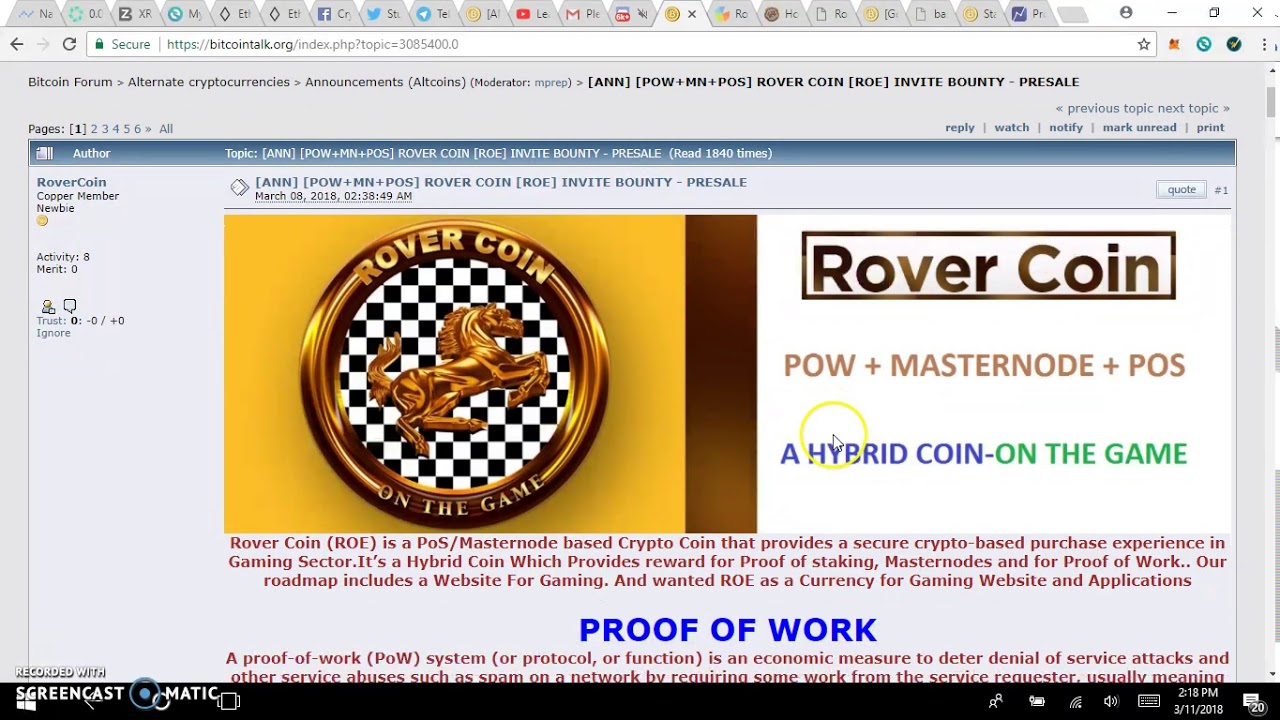
Task: View the Secure padlock site info
Action: [x=121, y=44]
